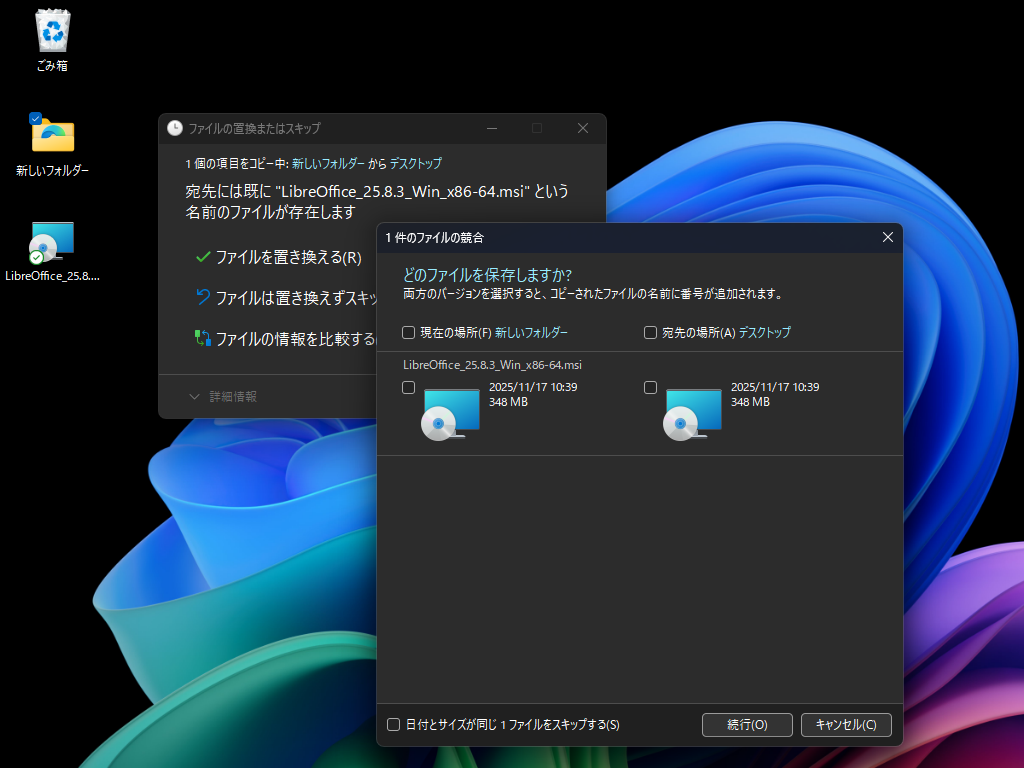The image size is (1024, 768).
Task: Choose ファイルを置き換える(R) option
Action: pos(279,257)
